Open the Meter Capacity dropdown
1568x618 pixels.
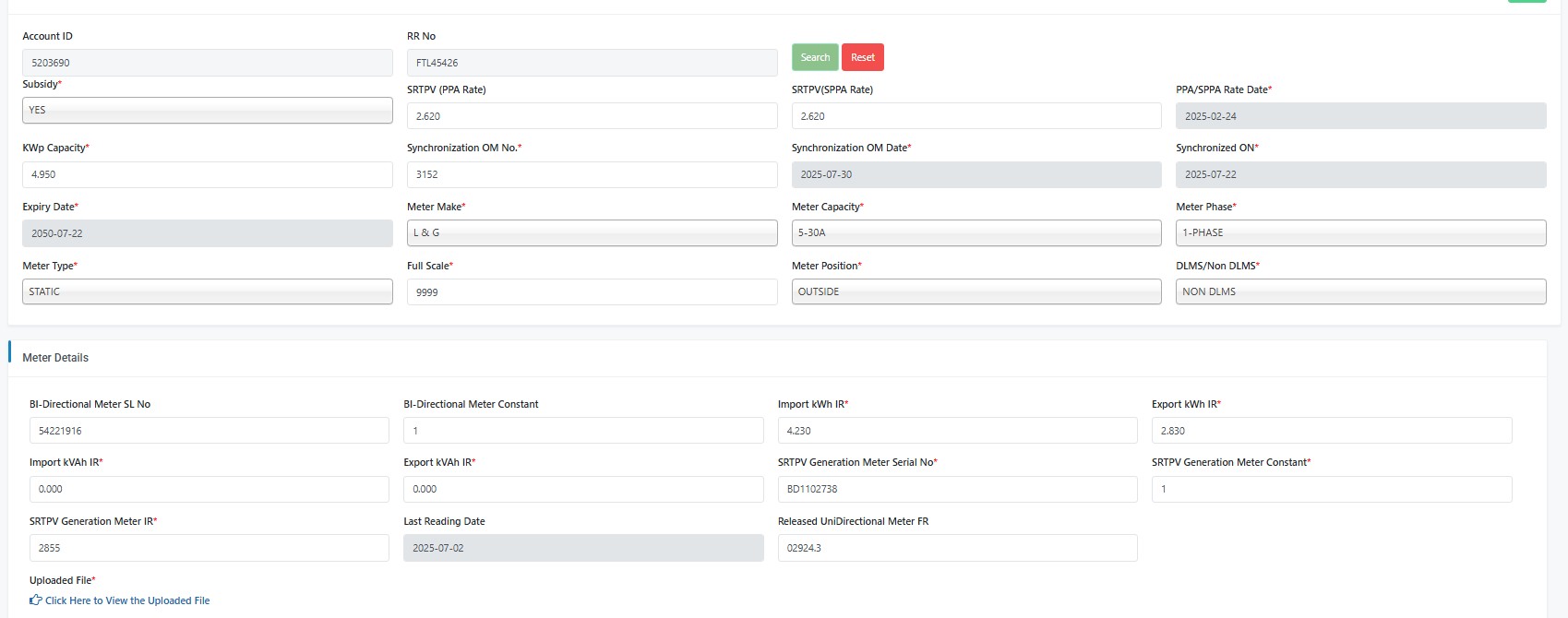[x=976, y=232]
